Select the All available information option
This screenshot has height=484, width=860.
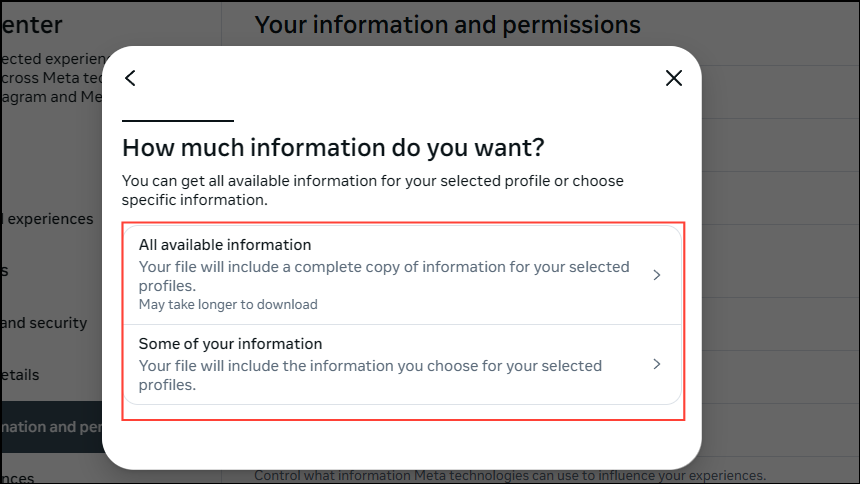tap(225, 245)
